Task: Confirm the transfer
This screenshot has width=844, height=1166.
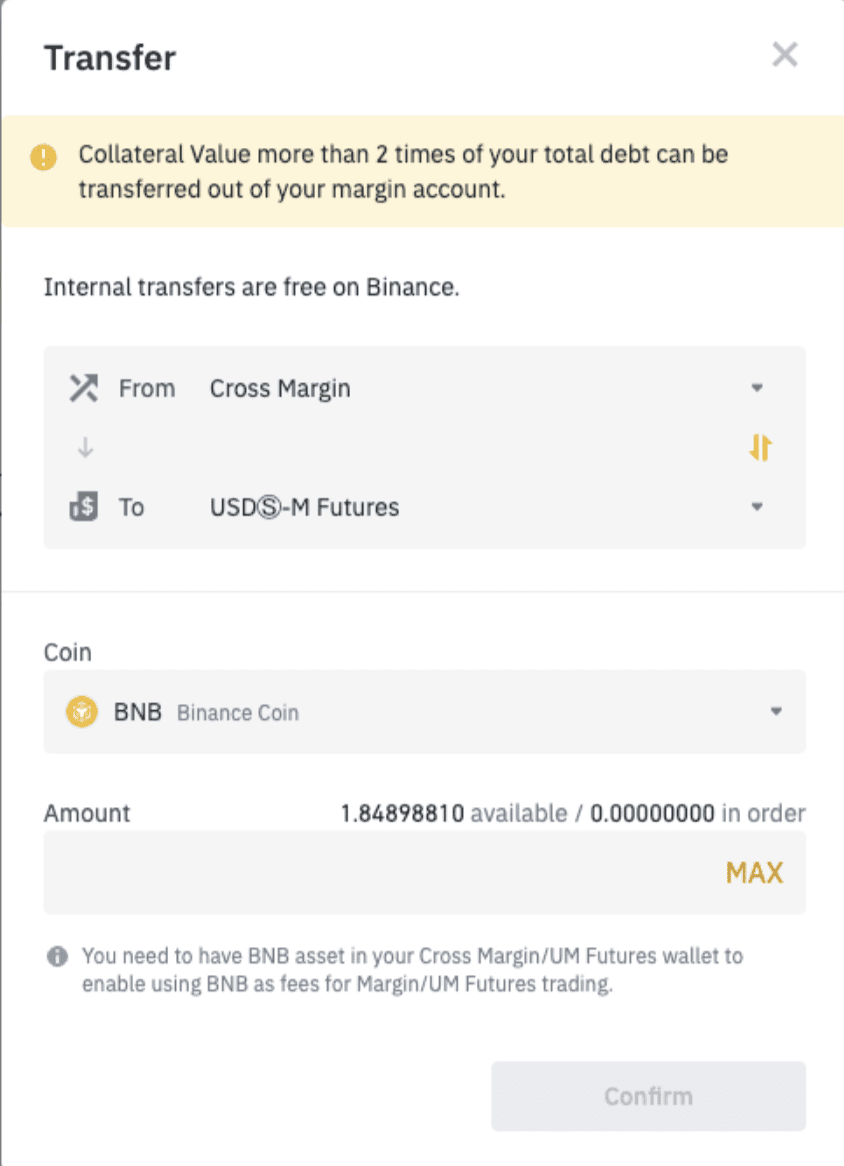Action: point(648,1096)
